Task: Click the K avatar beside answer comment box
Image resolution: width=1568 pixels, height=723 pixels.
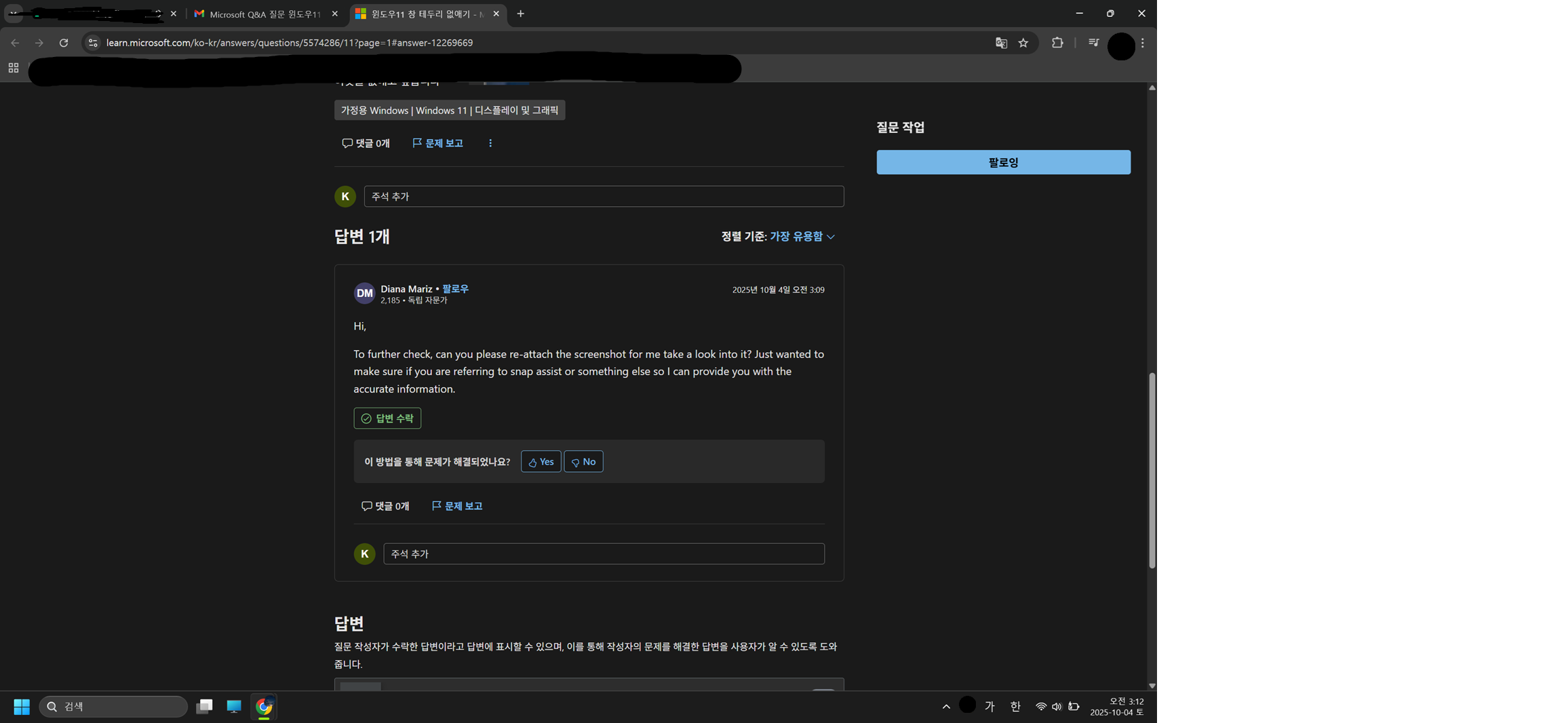Action: pos(365,553)
